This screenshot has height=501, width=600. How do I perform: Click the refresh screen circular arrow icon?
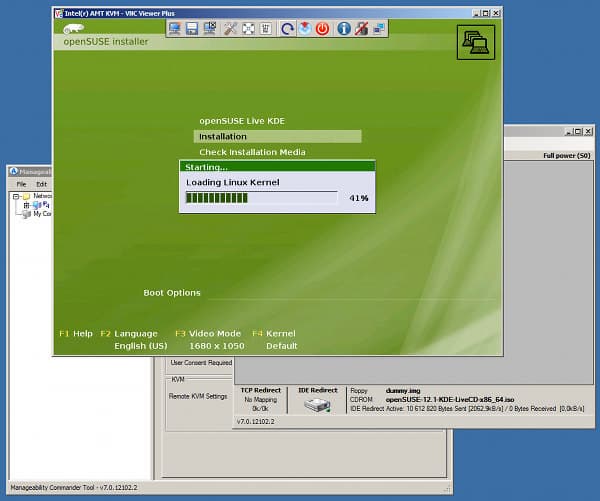tap(287, 29)
